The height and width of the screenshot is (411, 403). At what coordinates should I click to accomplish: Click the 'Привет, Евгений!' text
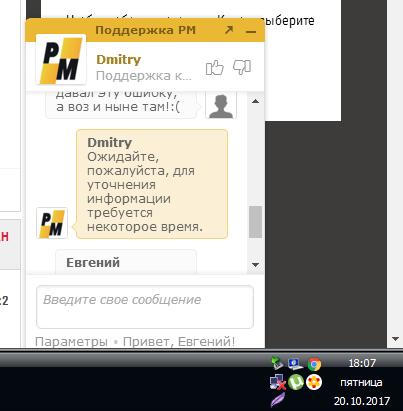179,342
